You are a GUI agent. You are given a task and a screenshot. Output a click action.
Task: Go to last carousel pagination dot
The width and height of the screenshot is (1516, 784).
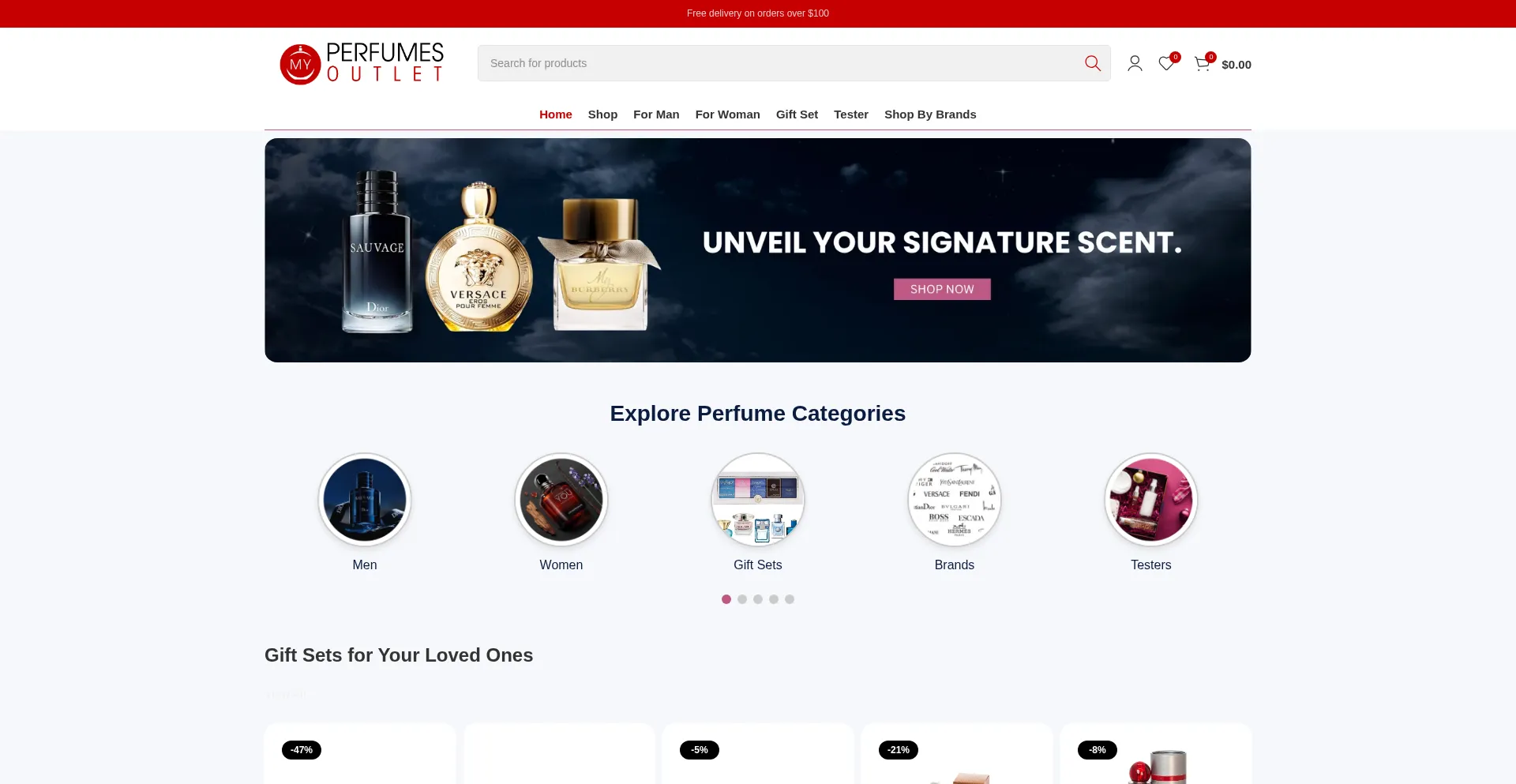point(790,599)
